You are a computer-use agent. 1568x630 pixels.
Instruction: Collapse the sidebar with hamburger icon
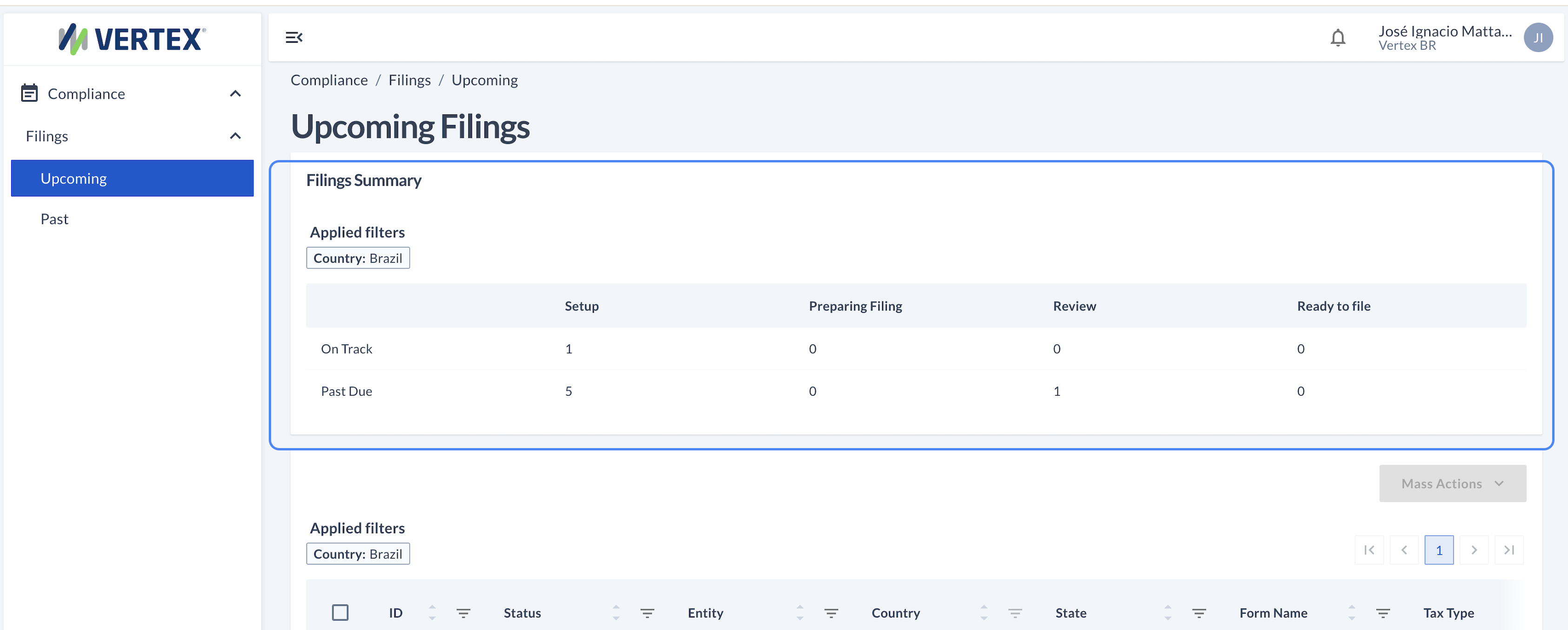pyautogui.click(x=294, y=38)
